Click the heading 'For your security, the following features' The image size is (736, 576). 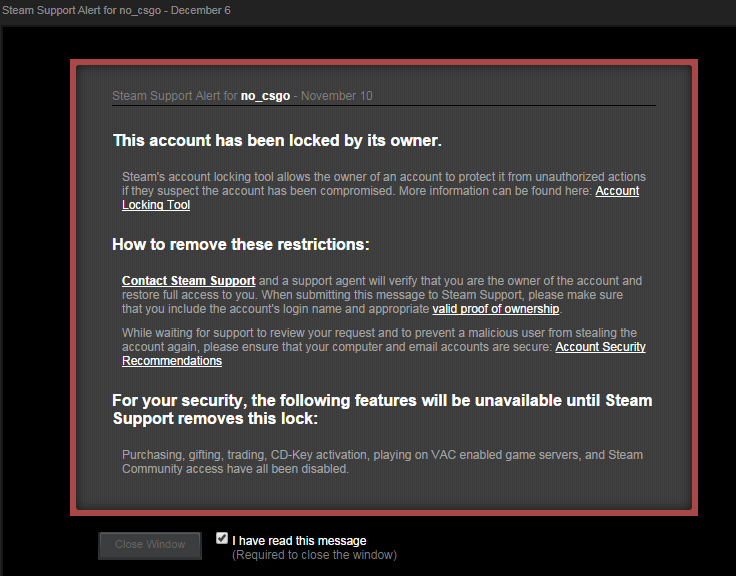382,409
